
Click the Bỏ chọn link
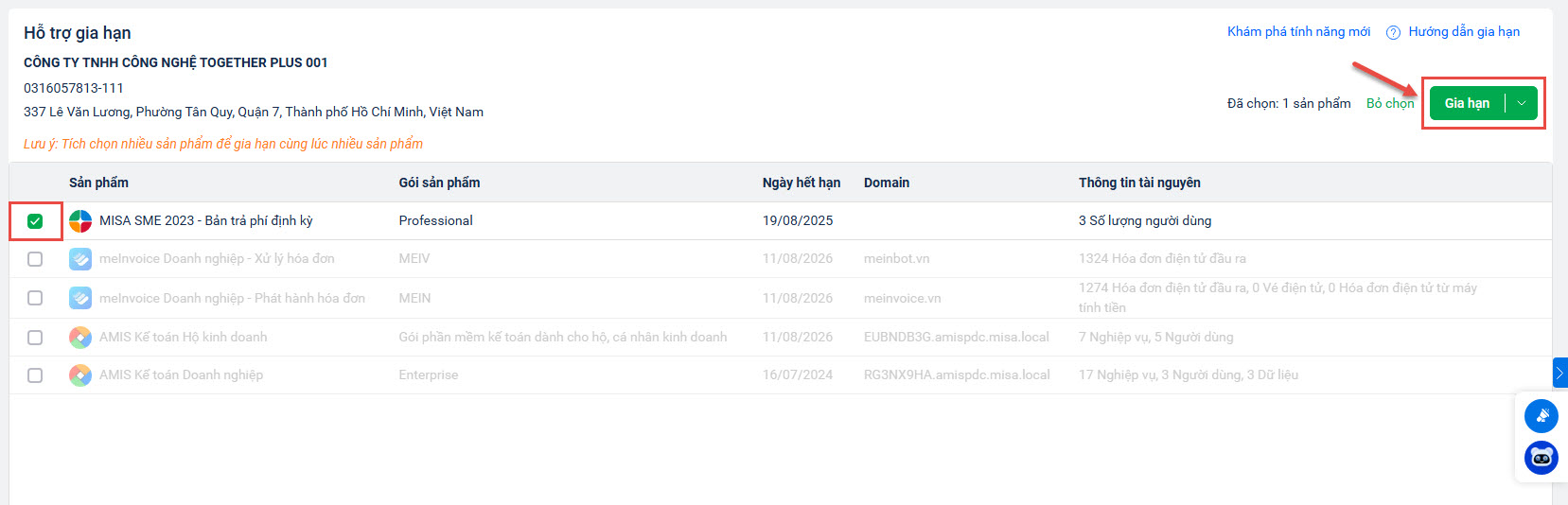pos(1390,103)
